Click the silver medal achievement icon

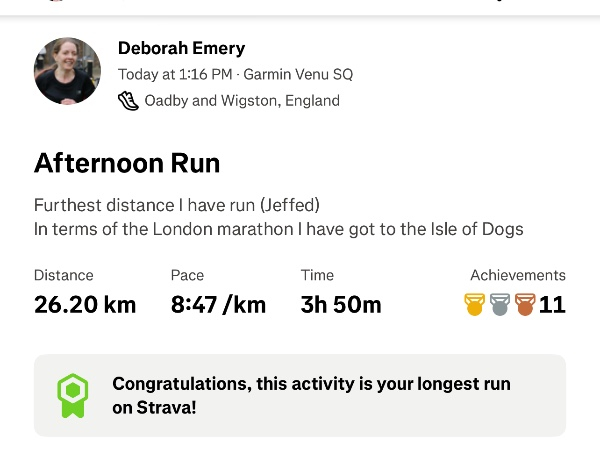click(500, 304)
